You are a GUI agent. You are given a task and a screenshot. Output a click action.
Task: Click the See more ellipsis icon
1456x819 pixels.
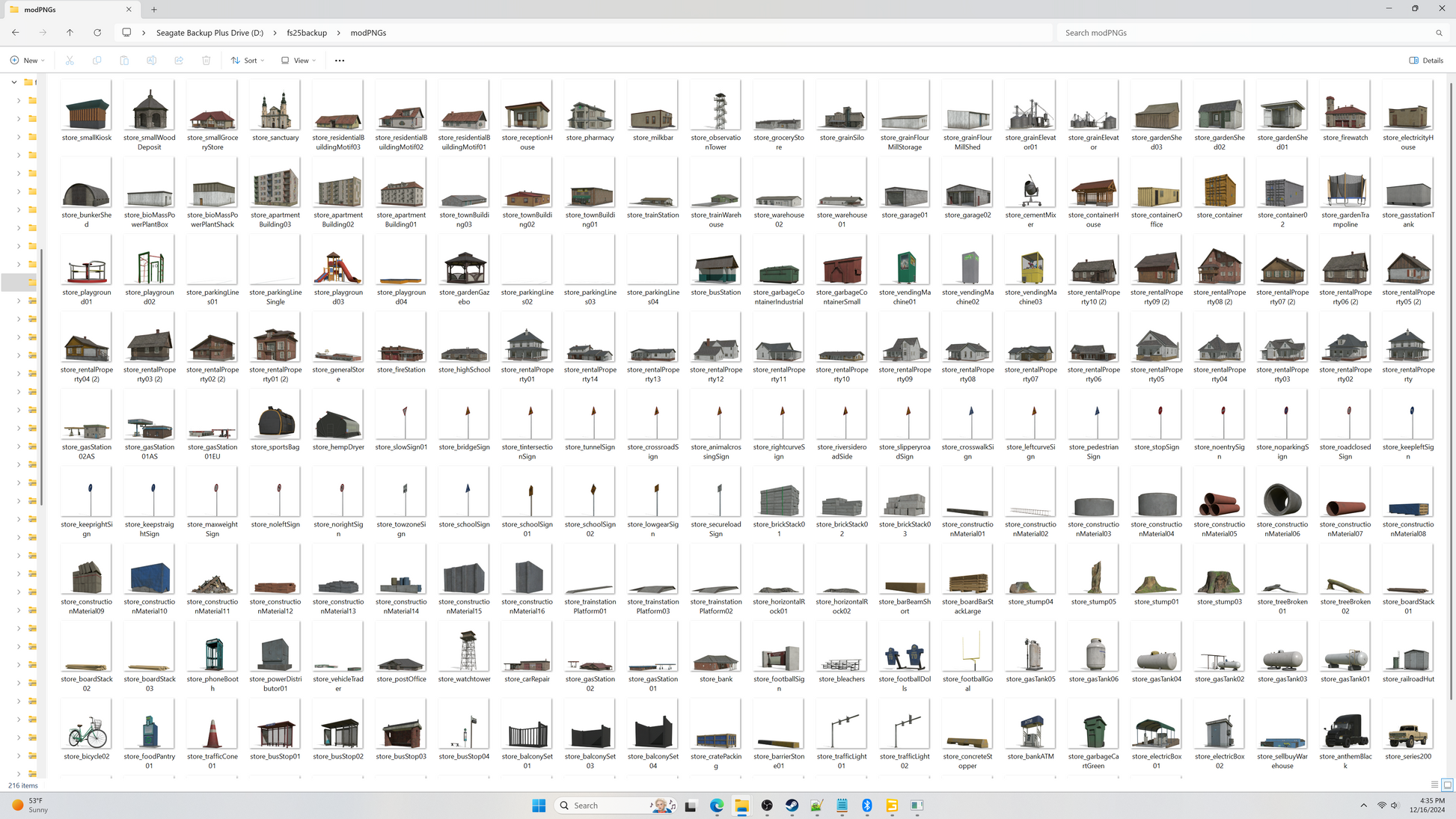coord(340,61)
